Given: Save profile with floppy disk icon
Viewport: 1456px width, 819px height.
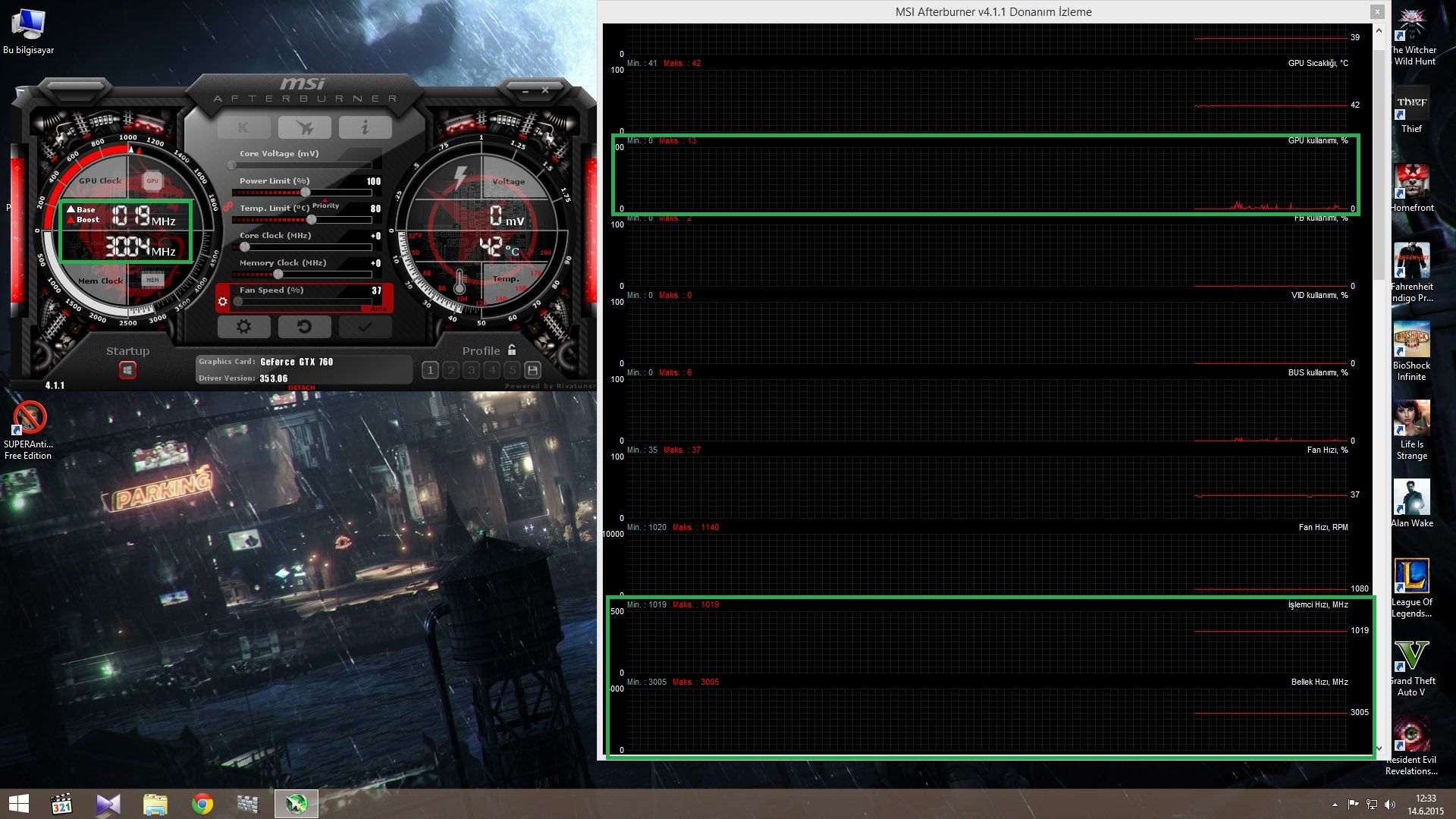Looking at the screenshot, I should tap(532, 370).
